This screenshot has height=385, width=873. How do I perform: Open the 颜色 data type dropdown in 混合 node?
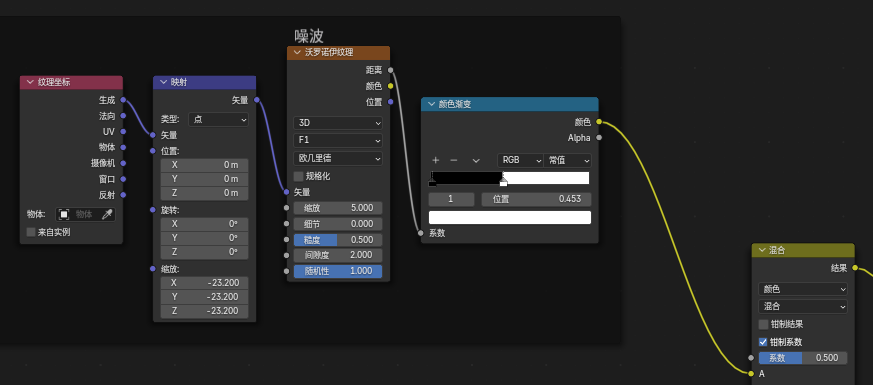[x=803, y=289]
